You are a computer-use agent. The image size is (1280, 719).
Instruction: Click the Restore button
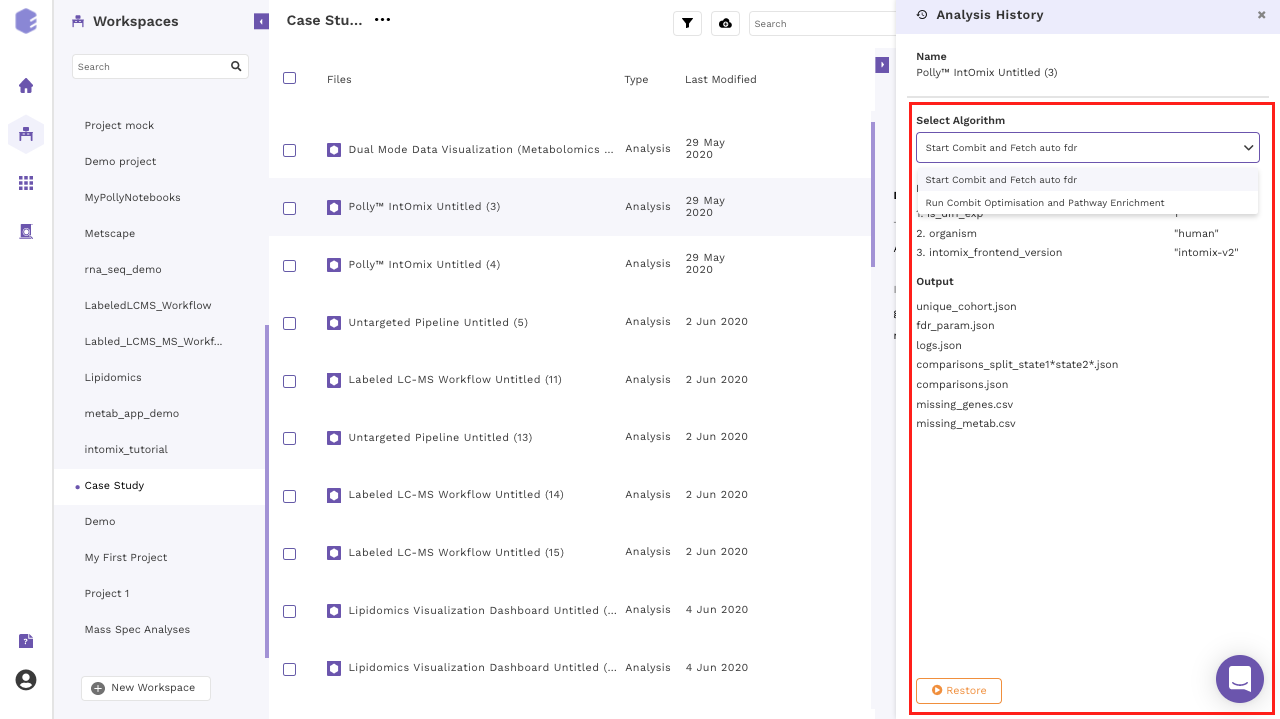959,690
